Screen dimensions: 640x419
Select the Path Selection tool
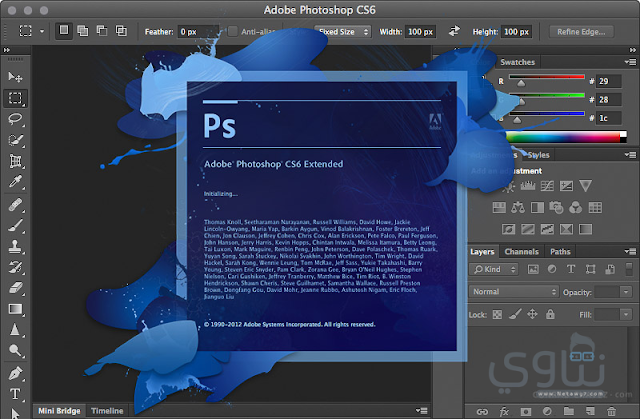(x=15, y=413)
